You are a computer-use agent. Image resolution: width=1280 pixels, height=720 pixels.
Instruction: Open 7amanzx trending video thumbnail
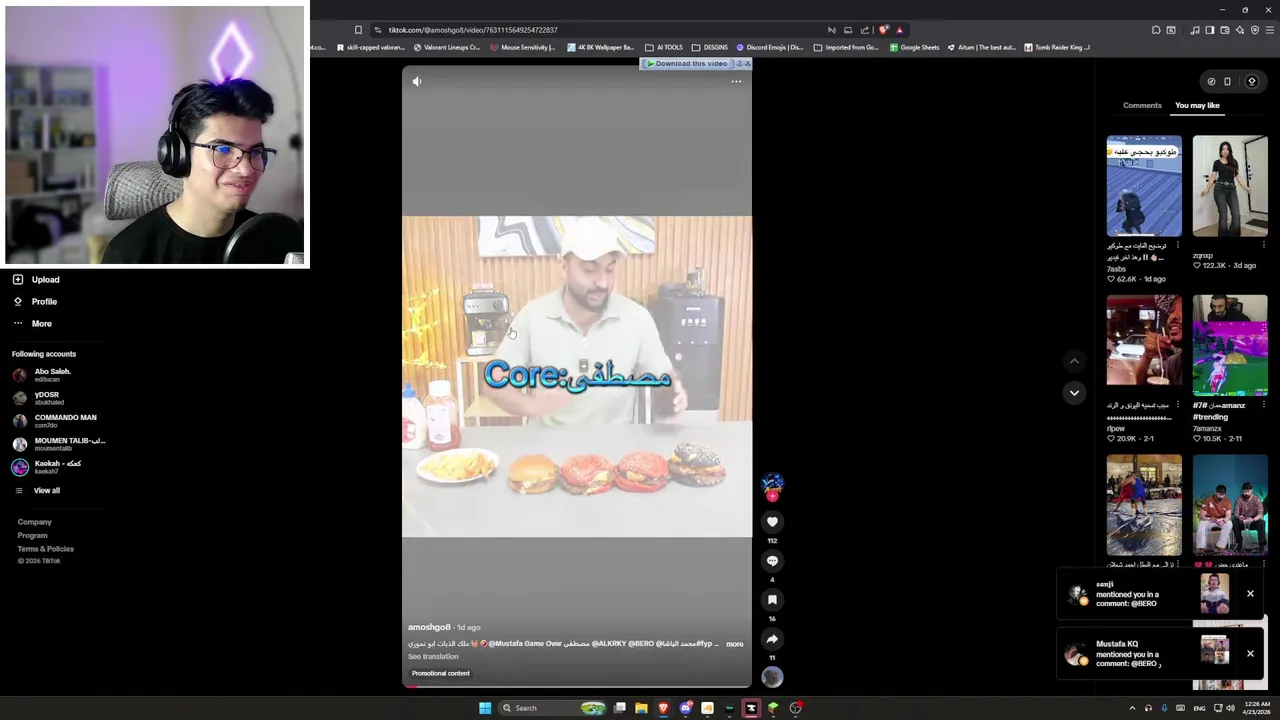point(1230,345)
